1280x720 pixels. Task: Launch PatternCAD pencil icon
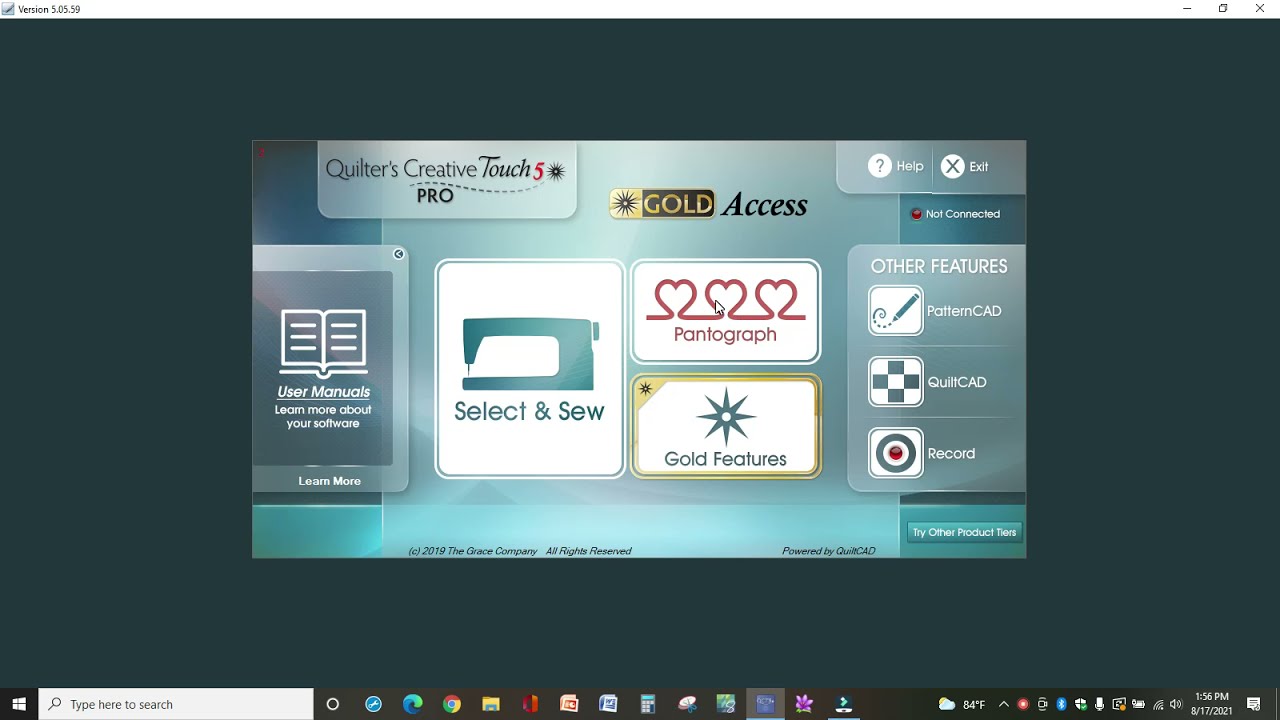896,311
